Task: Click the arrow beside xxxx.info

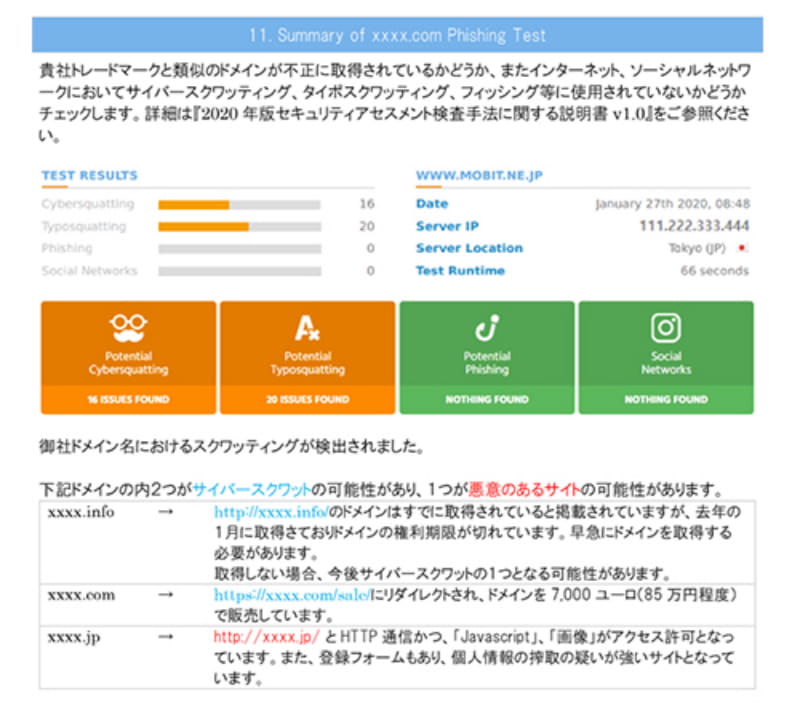Action: pyautogui.click(x=165, y=511)
